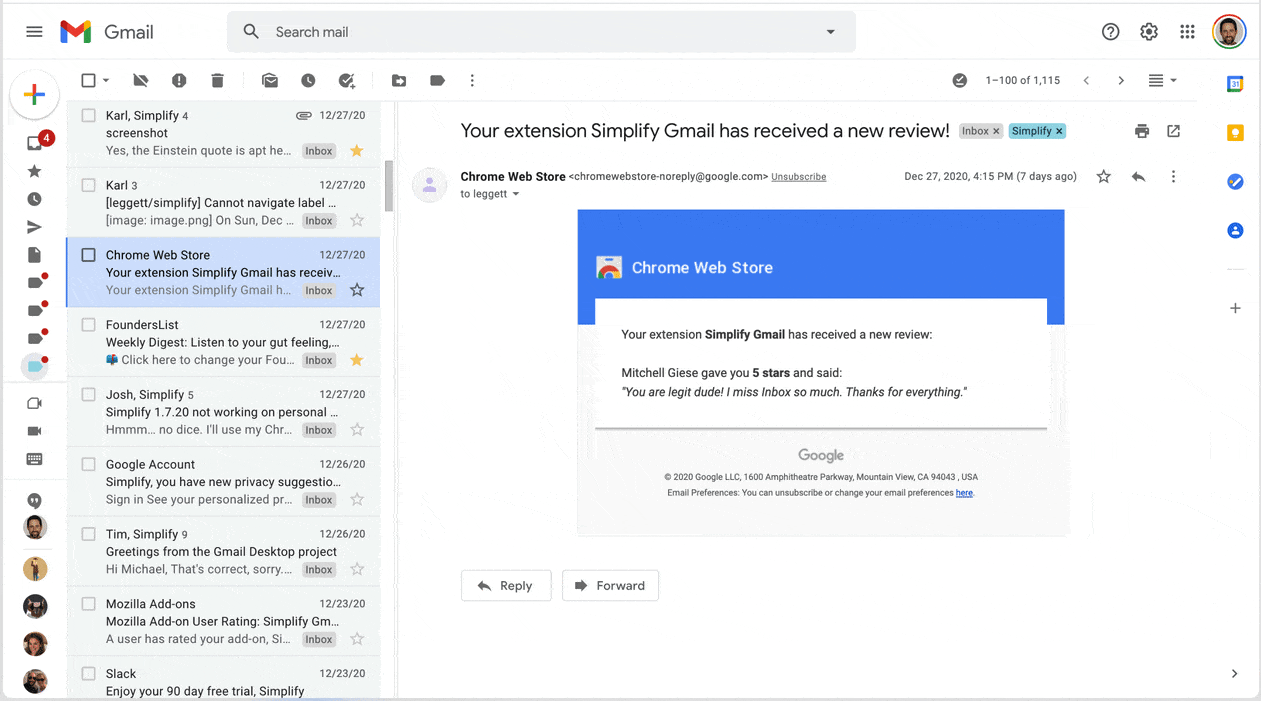Report spam using the exclamation icon

coord(179,80)
